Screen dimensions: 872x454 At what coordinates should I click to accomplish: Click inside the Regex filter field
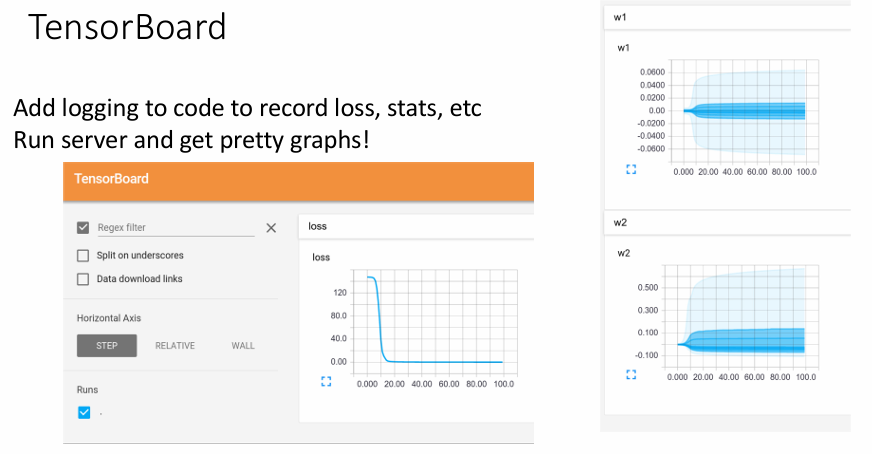176,228
